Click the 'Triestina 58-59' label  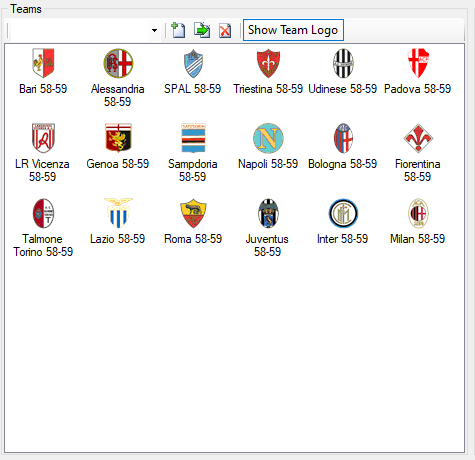[268, 89]
